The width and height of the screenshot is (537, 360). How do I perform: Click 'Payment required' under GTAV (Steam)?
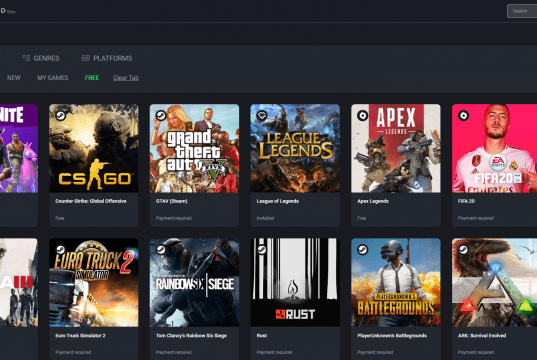[x=174, y=218]
